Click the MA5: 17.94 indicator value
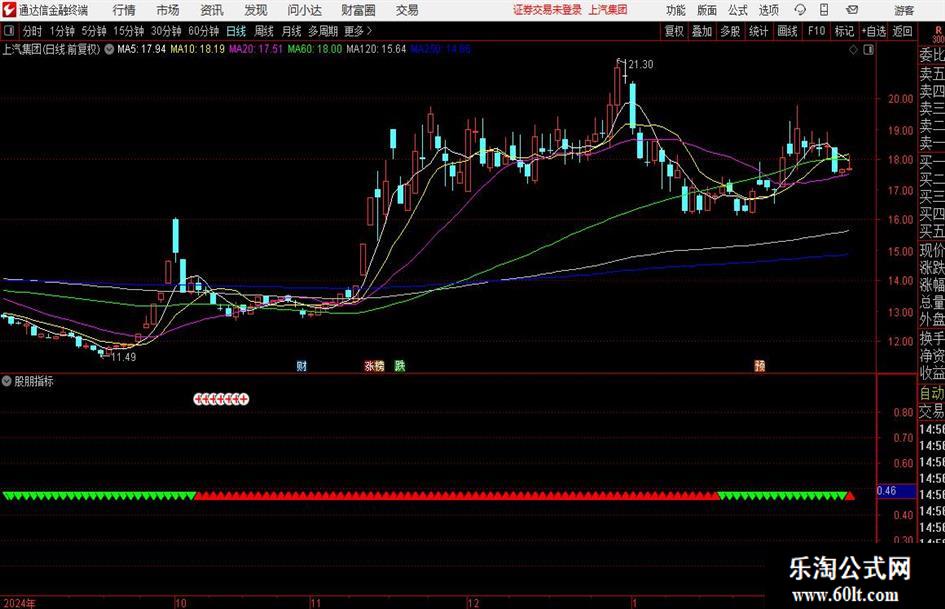This screenshot has height=609, width=945. pyautogui.click(x=141, y=49)
